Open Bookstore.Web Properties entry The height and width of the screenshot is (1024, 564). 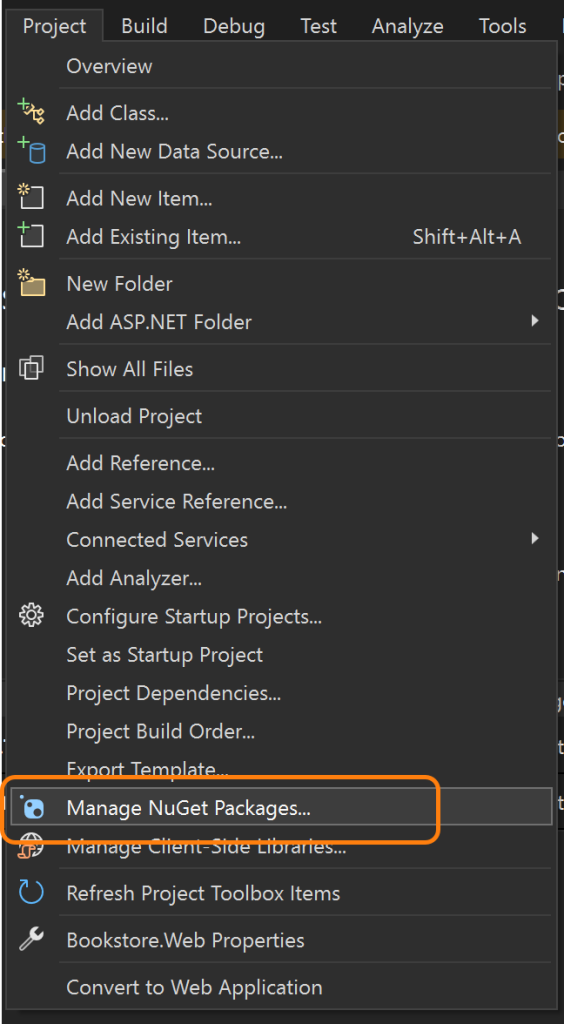click(281, 940)
